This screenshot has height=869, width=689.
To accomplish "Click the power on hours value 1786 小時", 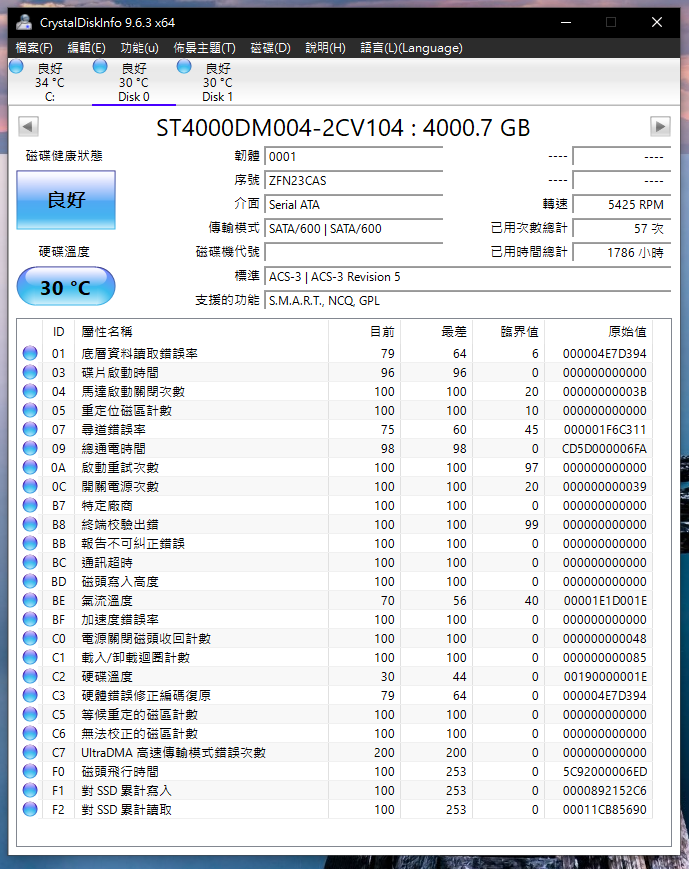I will 621,252.
